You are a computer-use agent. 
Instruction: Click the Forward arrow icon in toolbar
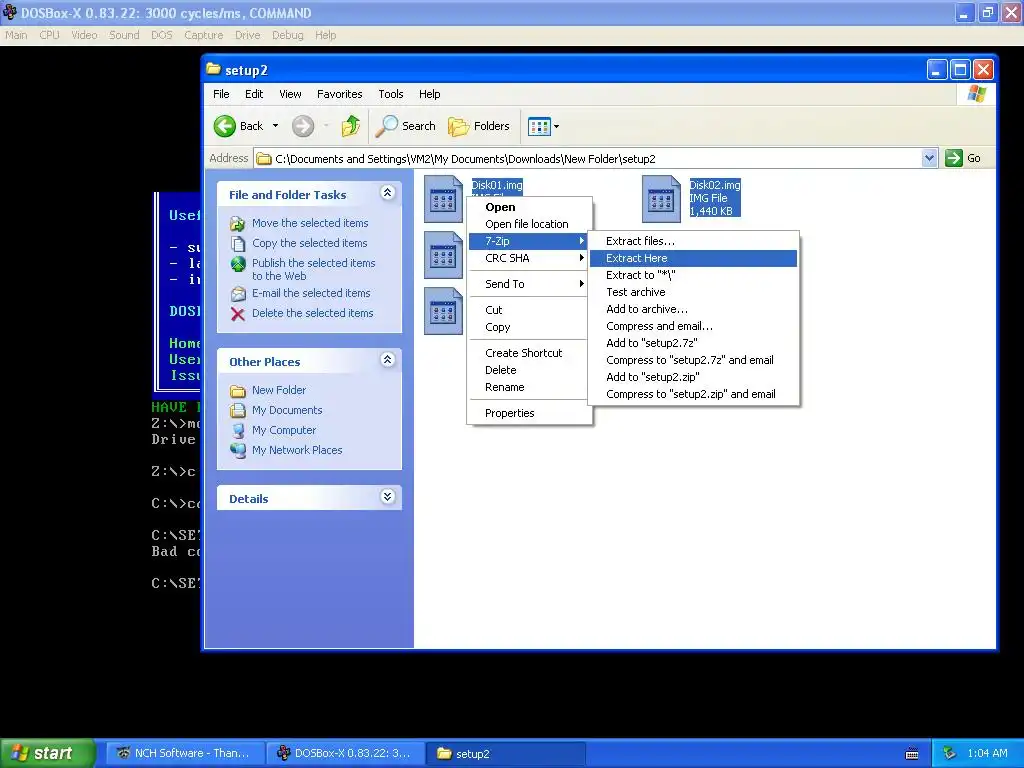(302, 126)
